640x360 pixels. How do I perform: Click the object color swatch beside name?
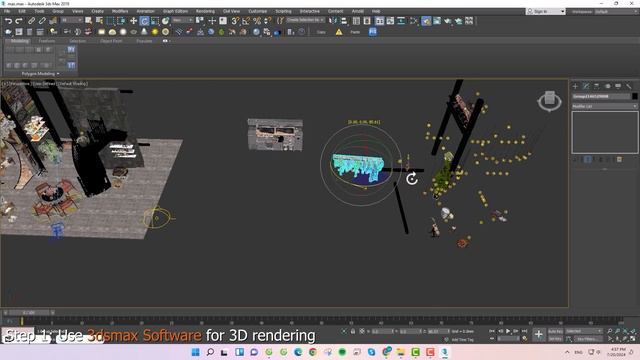[x=634, y=96]
